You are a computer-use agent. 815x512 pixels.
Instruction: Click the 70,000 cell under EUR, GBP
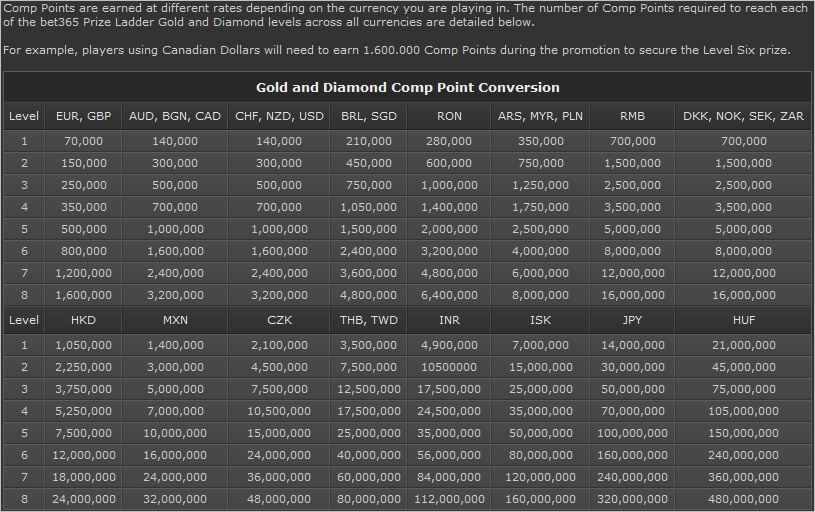point(84,141)
